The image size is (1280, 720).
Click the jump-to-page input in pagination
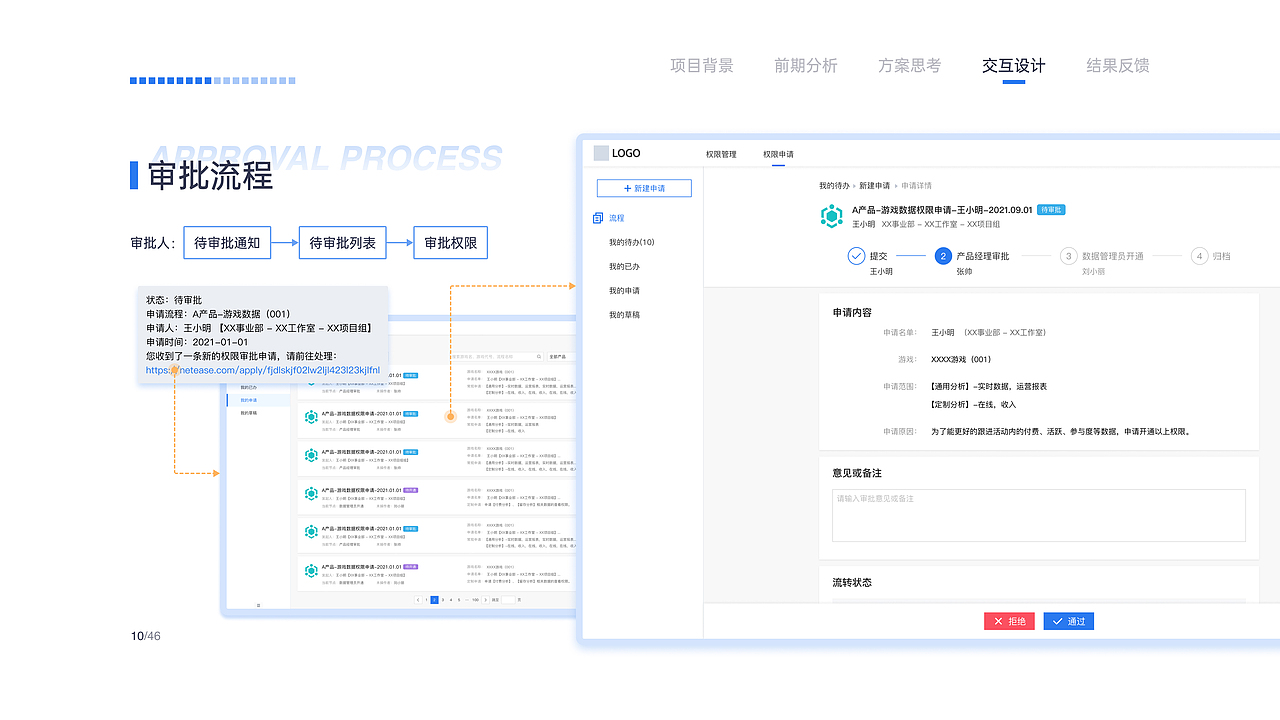coord(508,600)
